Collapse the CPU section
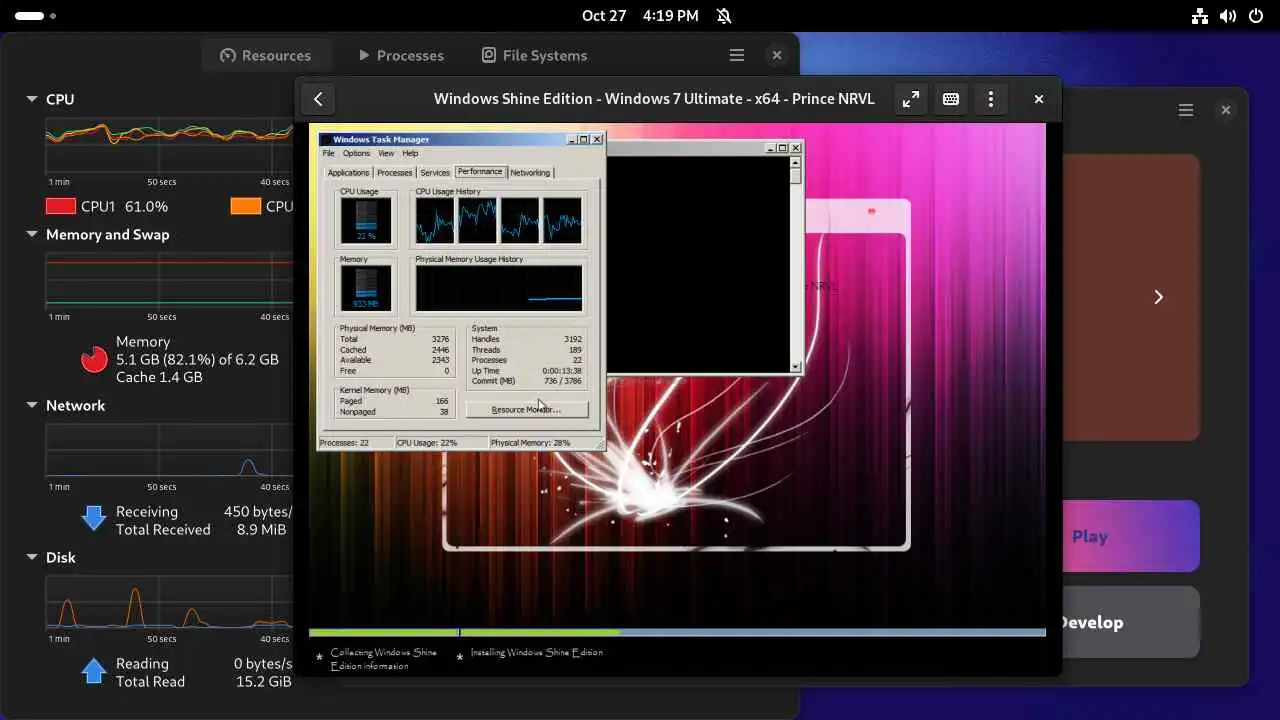The width and height of the screenshot is (1280, 720). click(32, 99)
